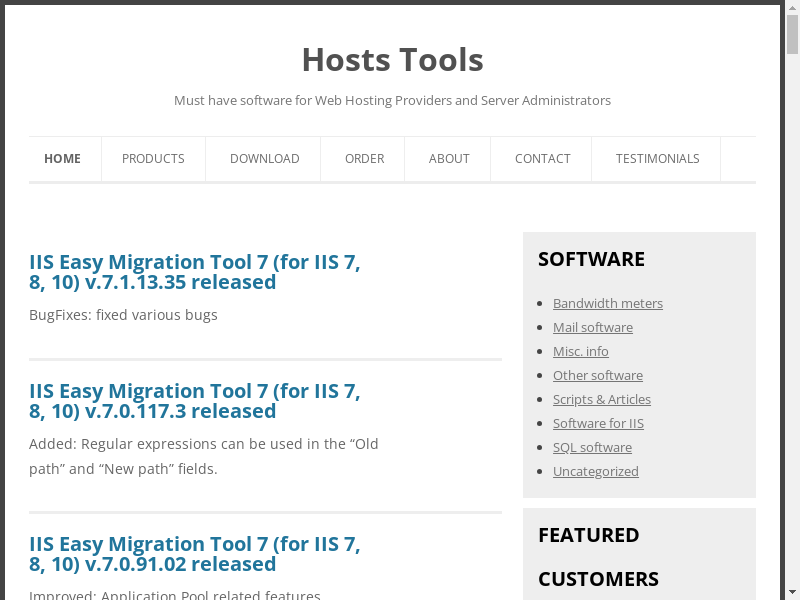
Task: Browse the Bandwidth meters category
Action: coord(607,303)
